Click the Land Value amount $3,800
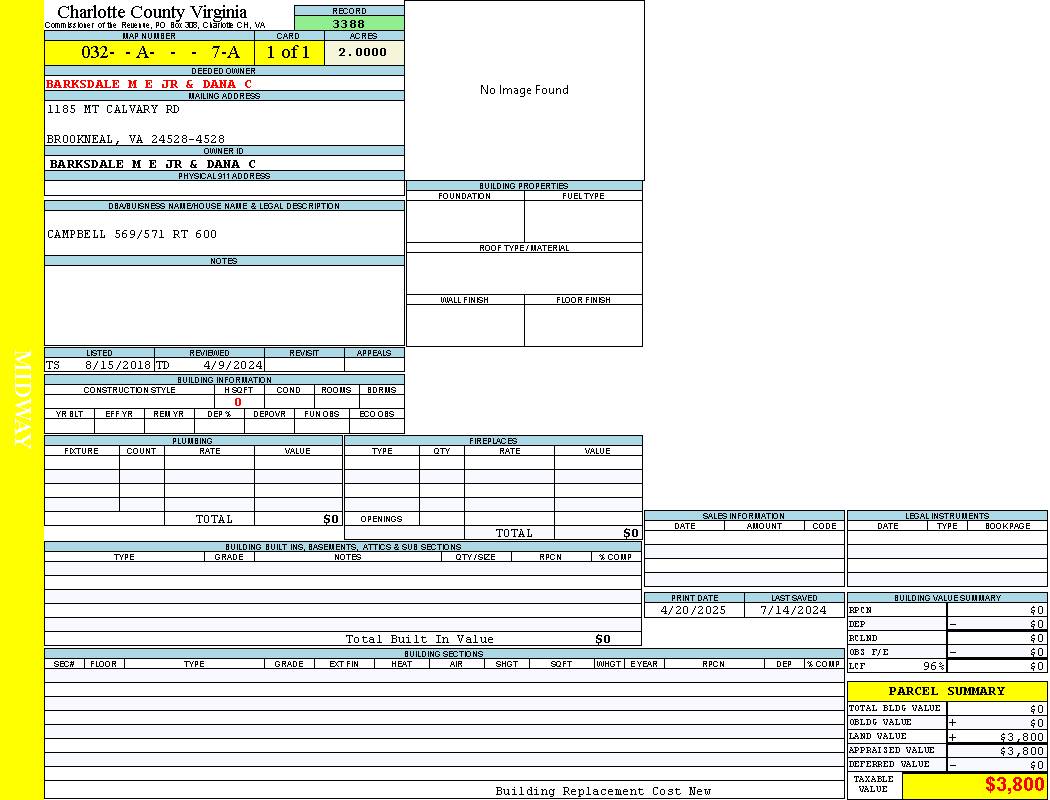 [1022, 737]
